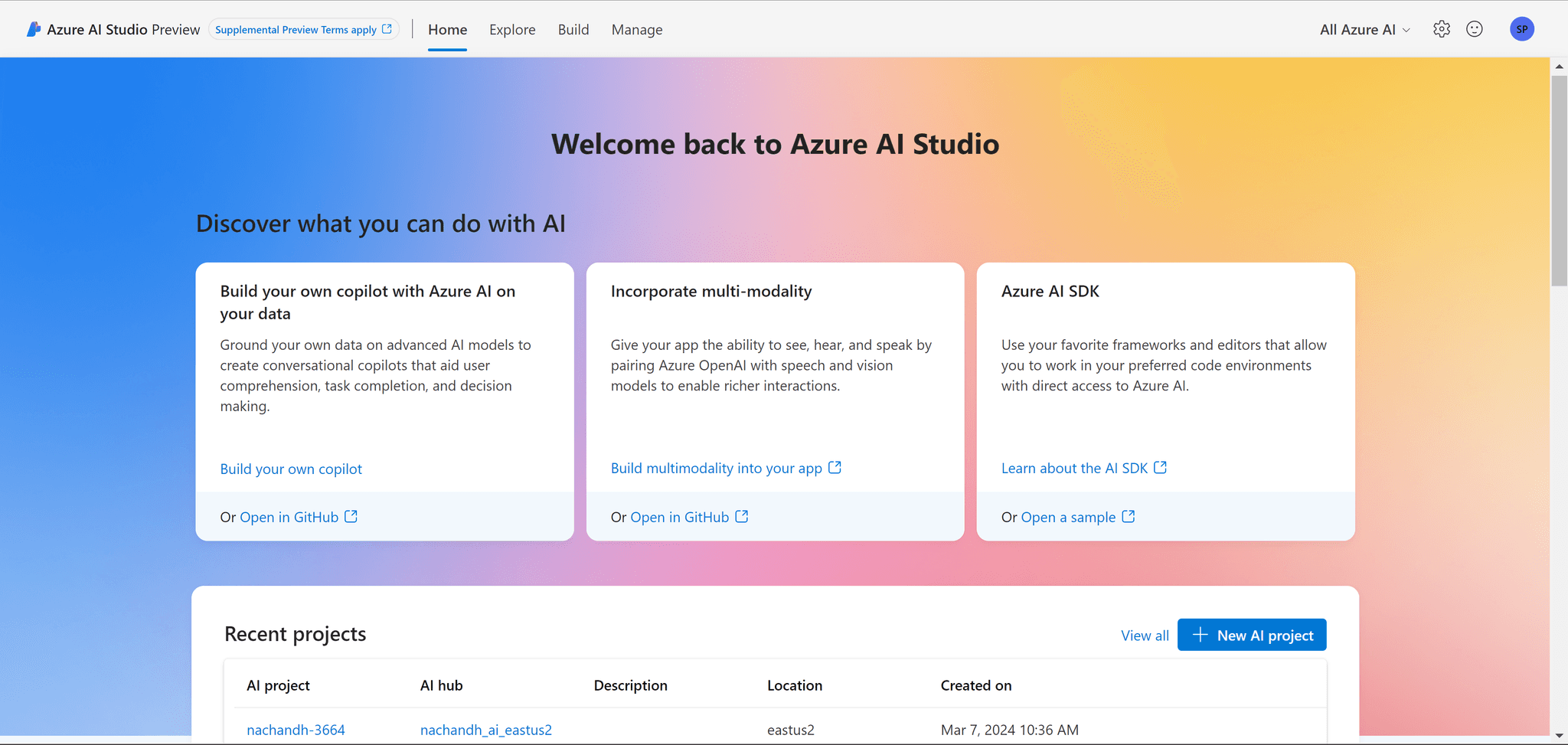Screen dimensions: 1568x745
Task: Click the Azure AI Studio logo icon
Action: click(x=33, y=29)
